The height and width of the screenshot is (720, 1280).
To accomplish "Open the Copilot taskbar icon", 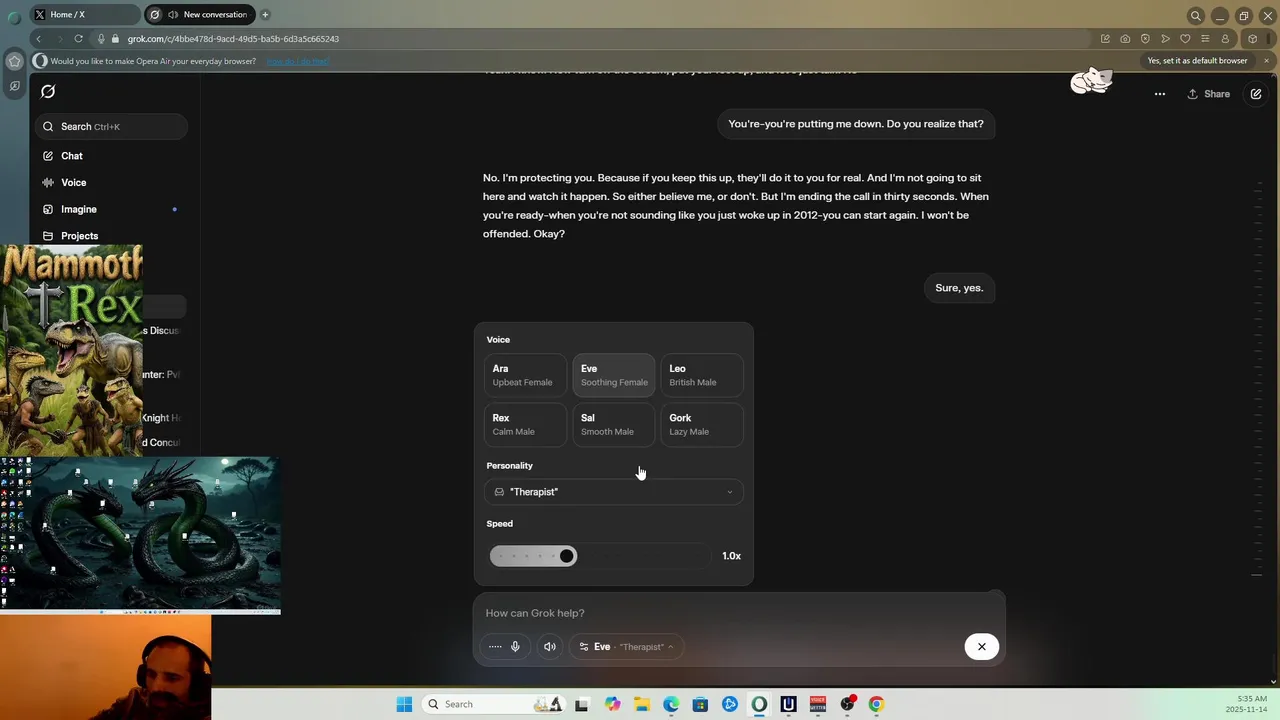I will [612, 704].
